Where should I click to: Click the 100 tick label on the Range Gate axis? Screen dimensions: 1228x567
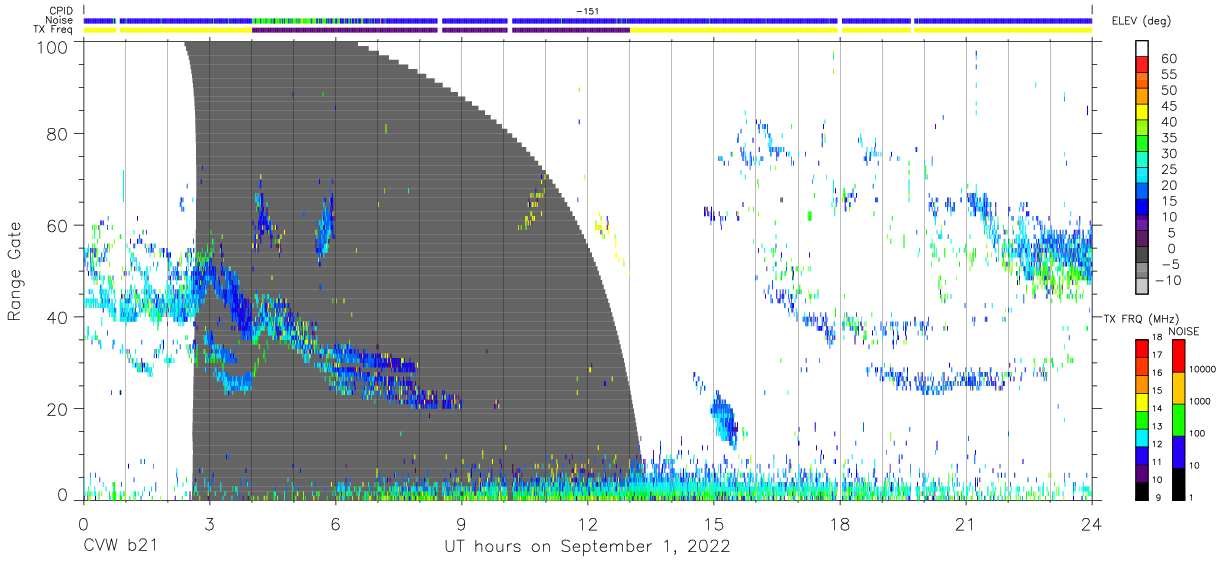pos(54,46)
